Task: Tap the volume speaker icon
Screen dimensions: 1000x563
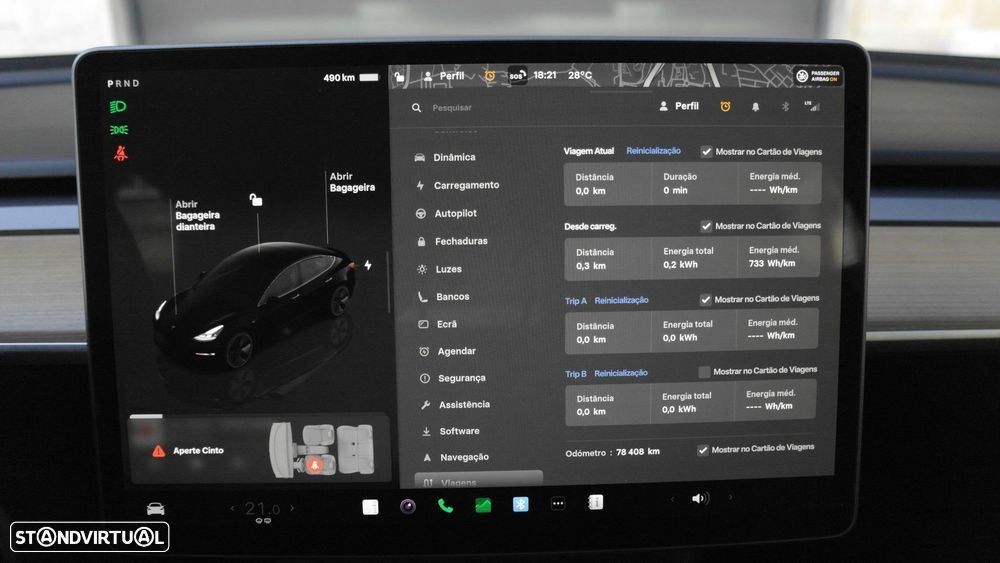Action: pos(700,499)
